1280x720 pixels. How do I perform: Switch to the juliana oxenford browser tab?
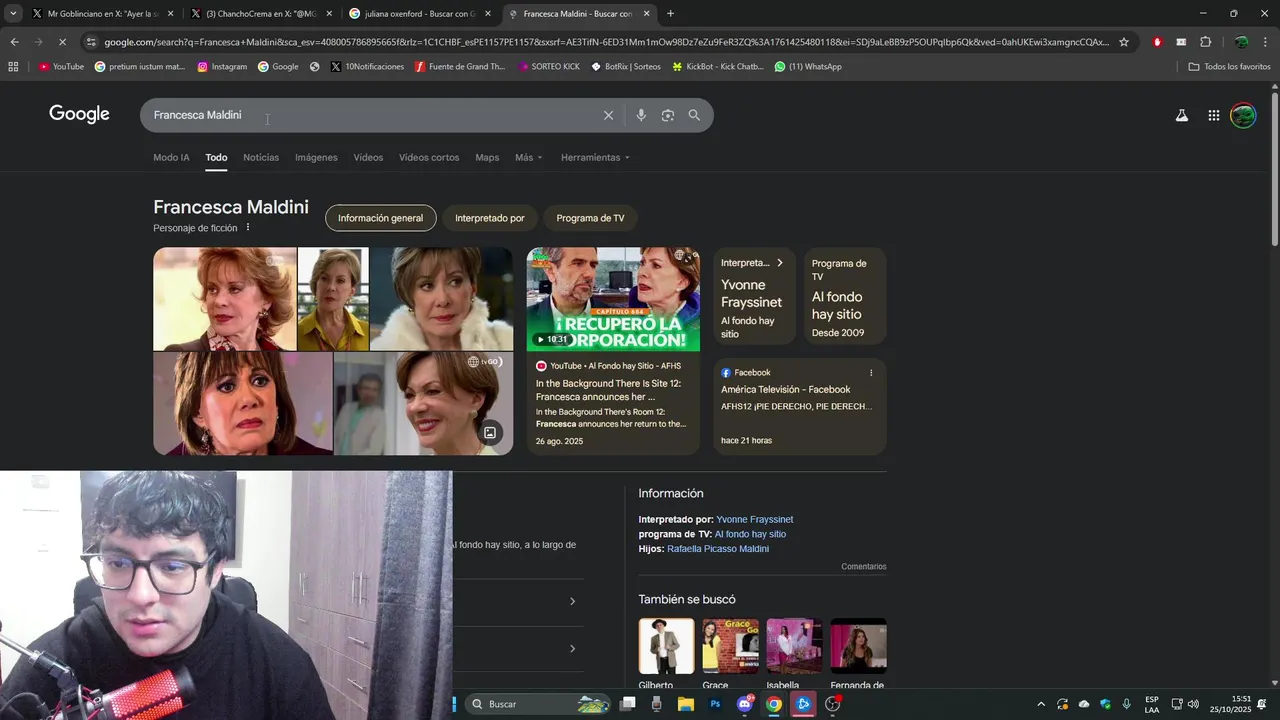pyautogui.click(x=420, y=14)
